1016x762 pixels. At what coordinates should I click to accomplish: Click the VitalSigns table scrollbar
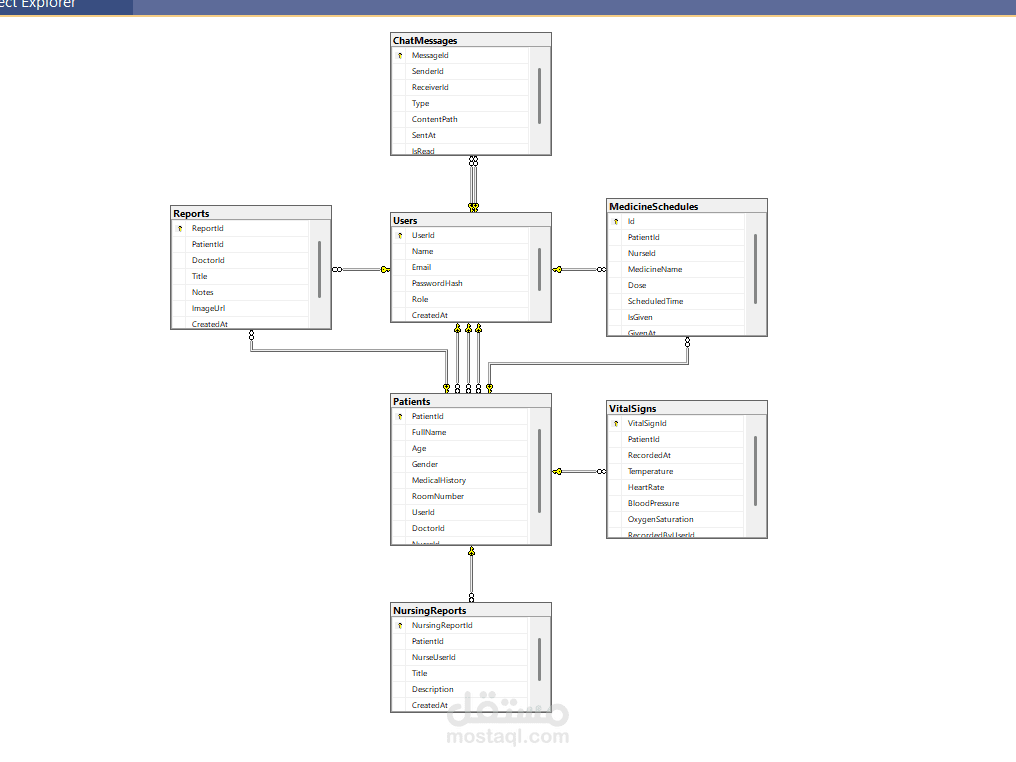pyautogui.click(x=756, y=471)
